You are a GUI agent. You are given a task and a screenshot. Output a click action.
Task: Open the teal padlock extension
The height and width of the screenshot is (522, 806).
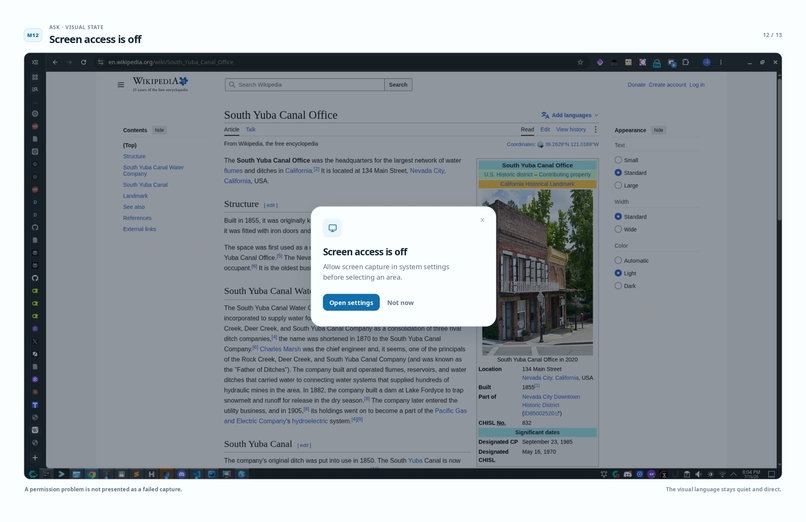coord(657,63)
